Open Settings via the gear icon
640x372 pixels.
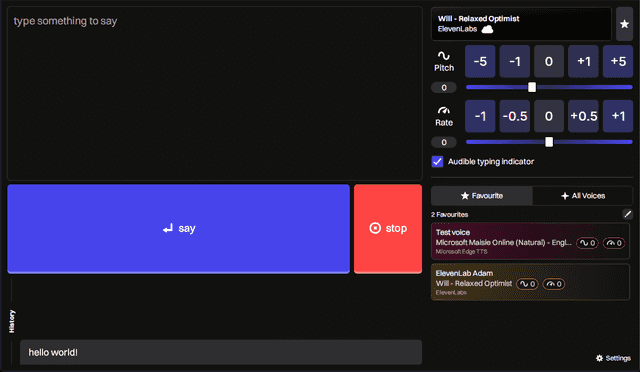pos(599,358)
